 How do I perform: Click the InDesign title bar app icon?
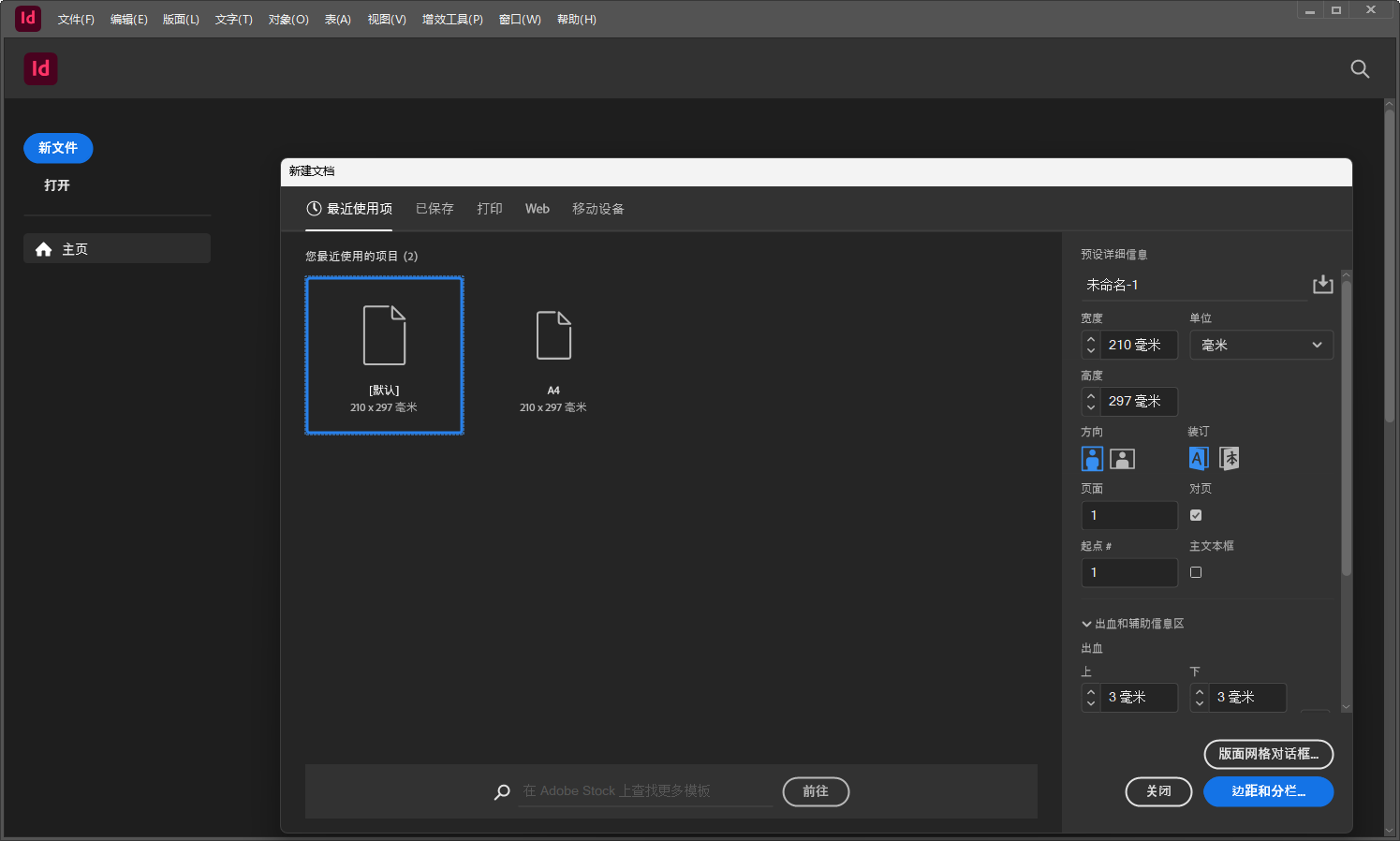[28, 19]
